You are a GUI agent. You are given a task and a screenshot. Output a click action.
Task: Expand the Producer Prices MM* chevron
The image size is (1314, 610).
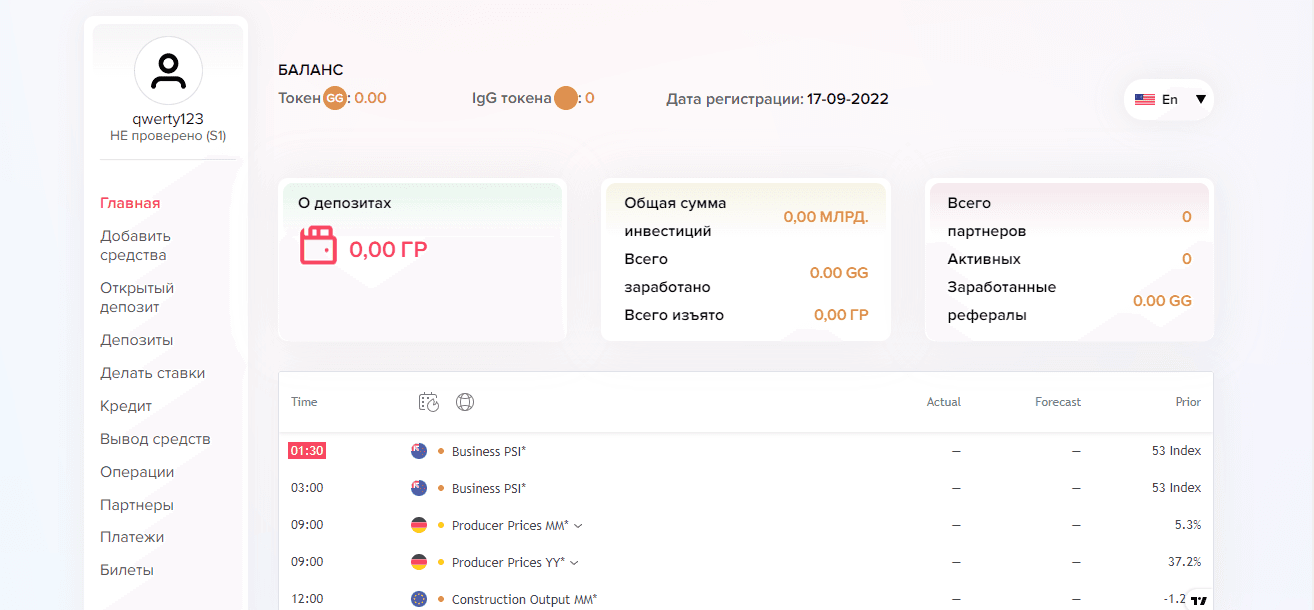tap(578, 525)
